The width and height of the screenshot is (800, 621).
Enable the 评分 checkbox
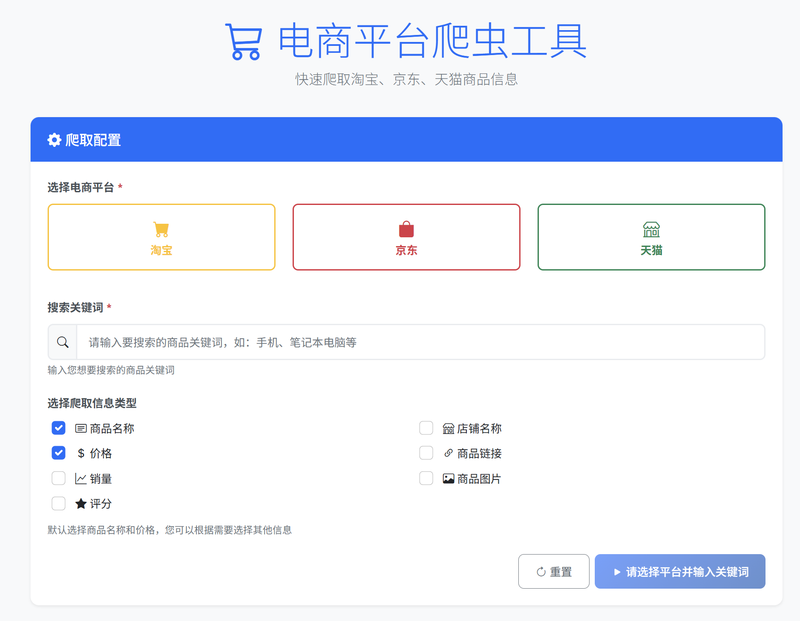[59, 504]
